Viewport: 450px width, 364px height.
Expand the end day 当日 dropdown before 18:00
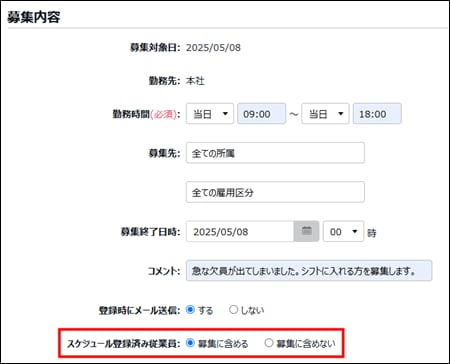tap(325, 114)
